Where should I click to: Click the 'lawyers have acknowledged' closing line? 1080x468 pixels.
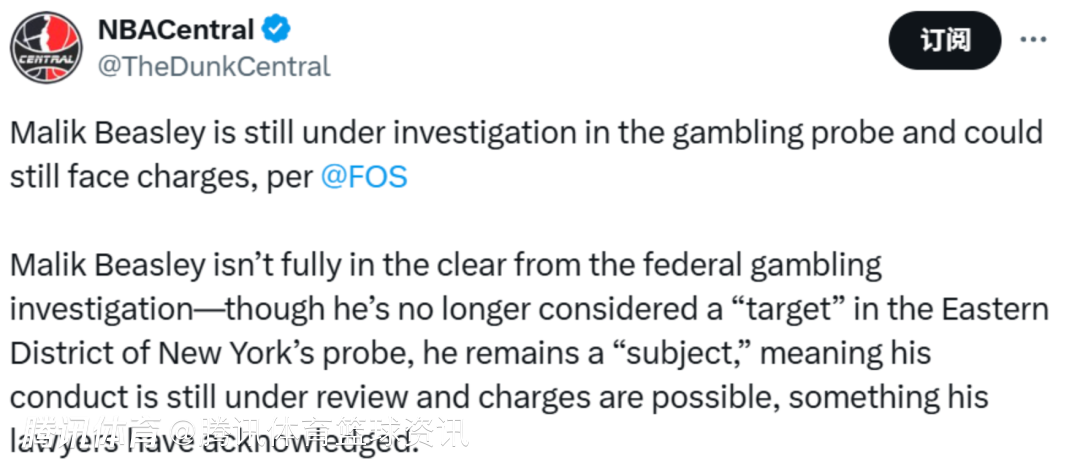click(214, 441)
